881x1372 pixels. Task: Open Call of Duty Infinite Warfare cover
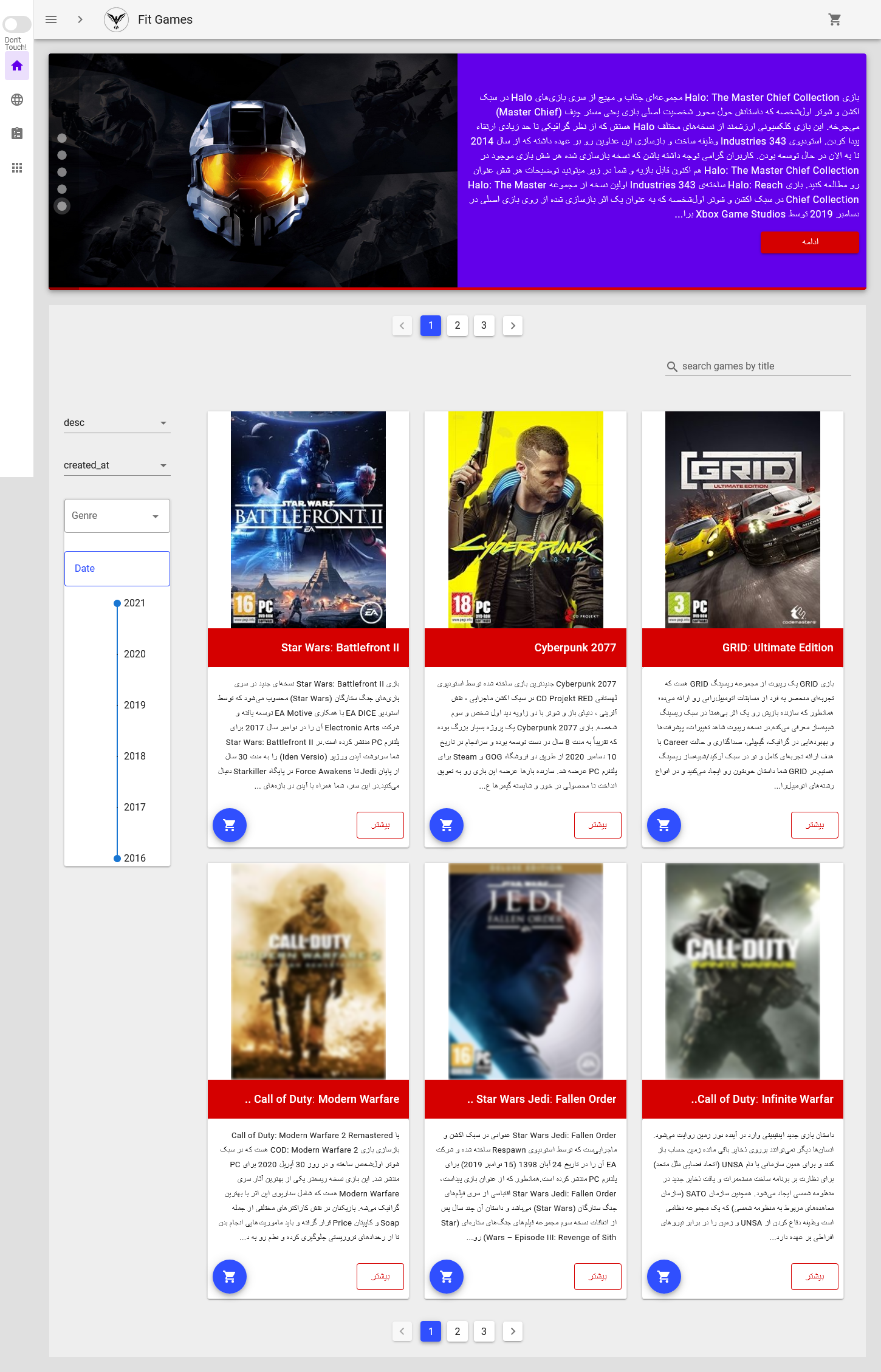742,971
